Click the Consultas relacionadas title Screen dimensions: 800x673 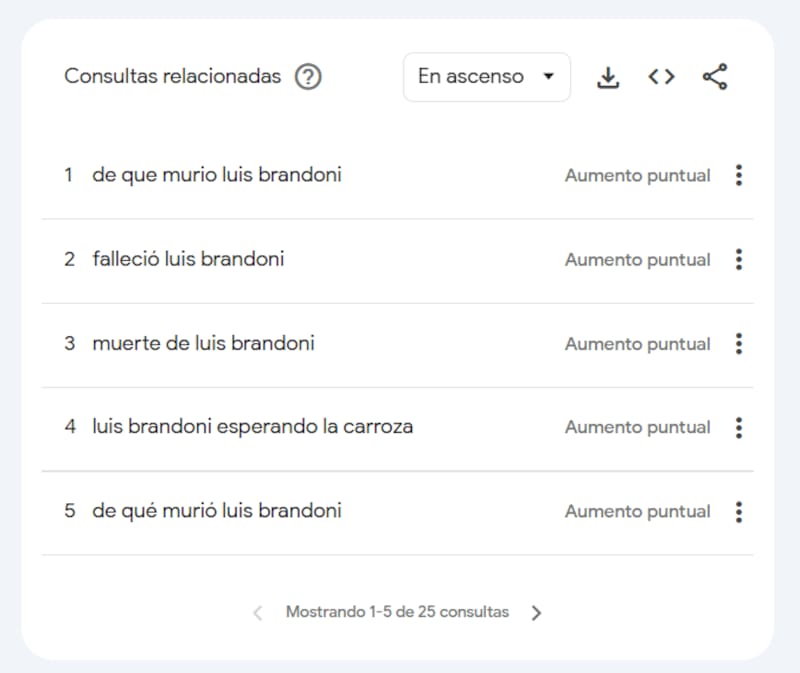172,76
